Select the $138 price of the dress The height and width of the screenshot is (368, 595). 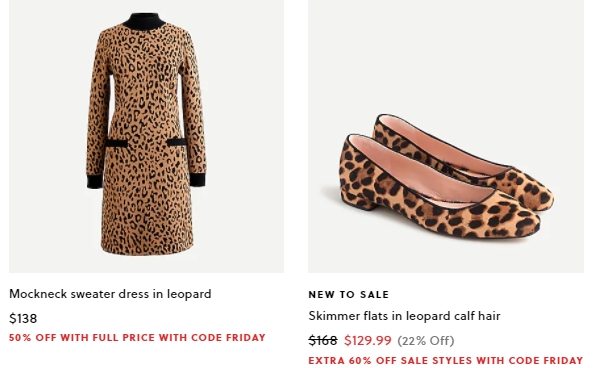pos(23,318)
